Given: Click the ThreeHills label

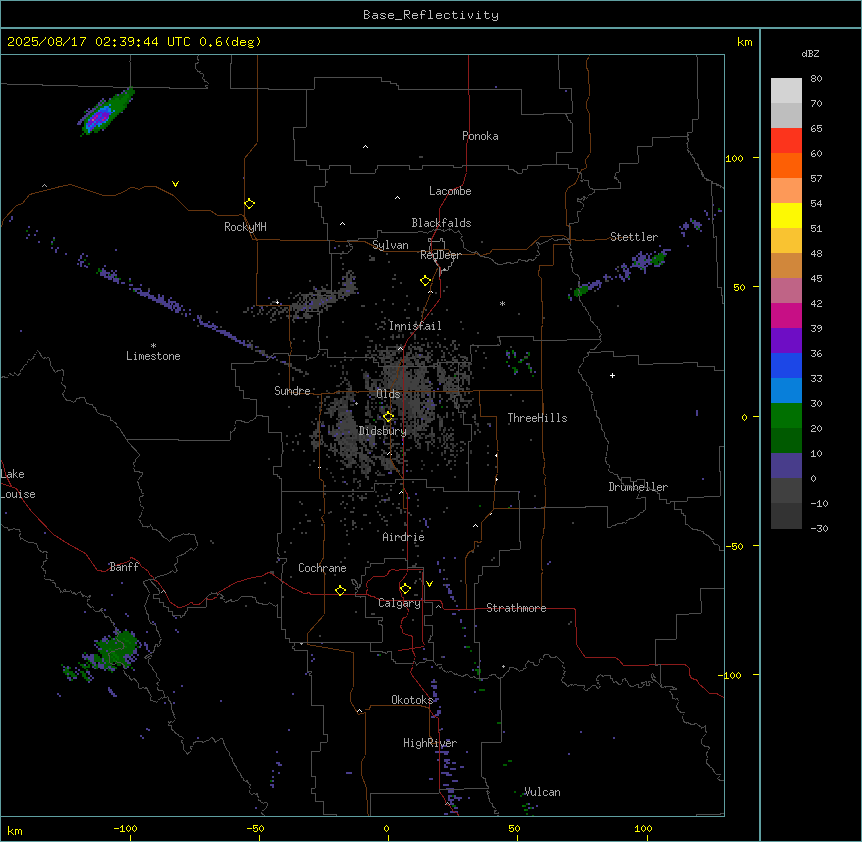Looking at the screenshot, I should [x=537, y=418].
